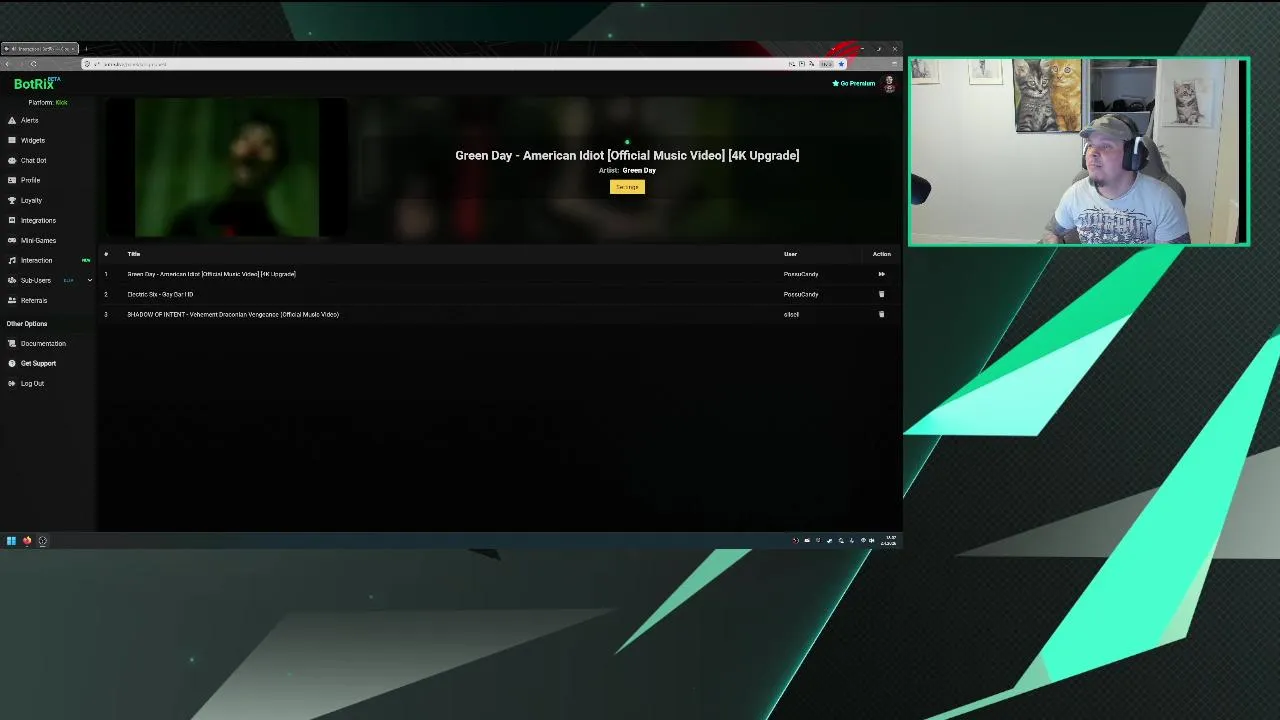Viewport: 1280px width, 720px height.
Task: Click the Title column header
Action: tap(134, 254)
